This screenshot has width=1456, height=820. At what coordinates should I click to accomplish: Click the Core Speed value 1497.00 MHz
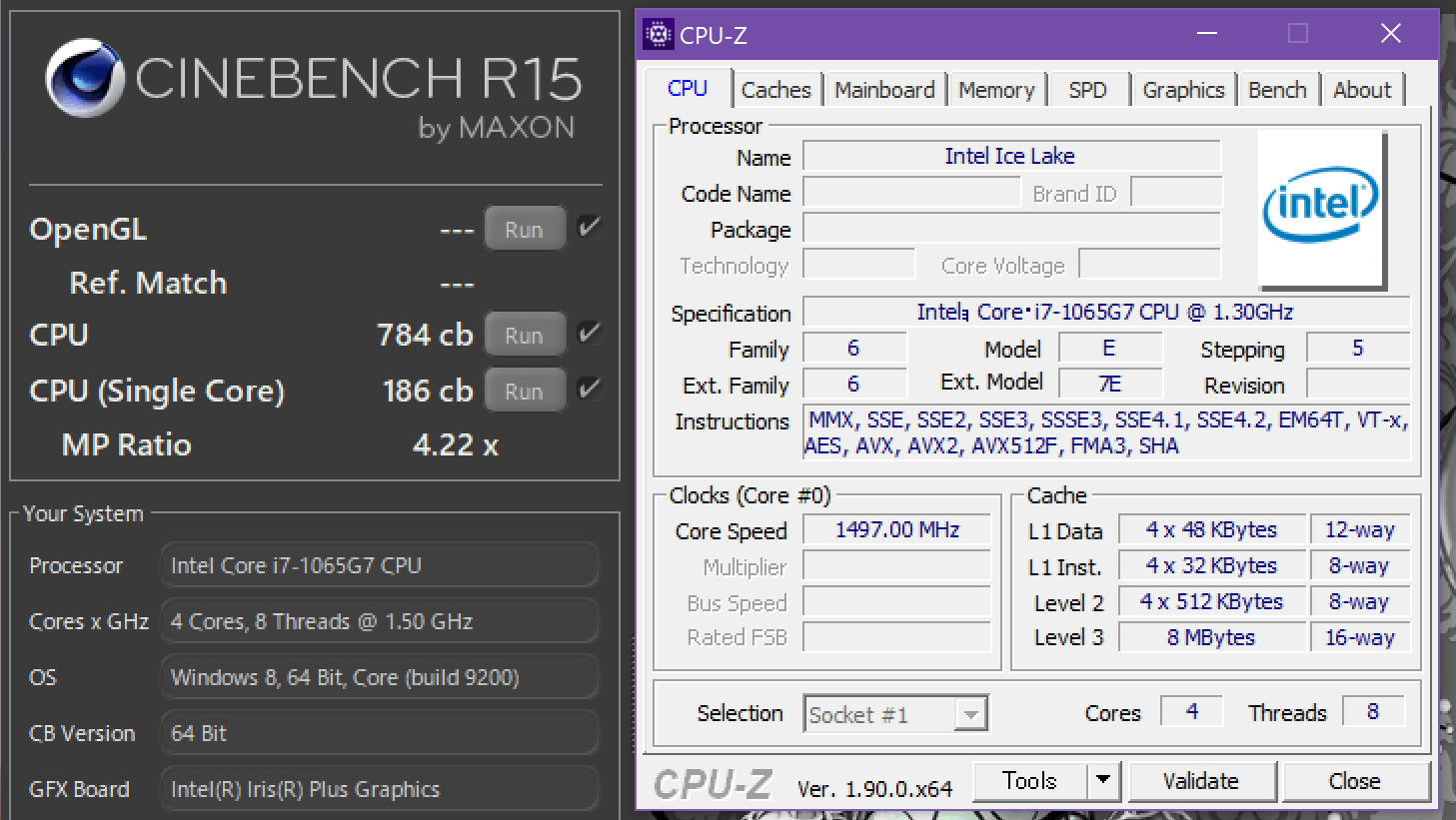[x=897, y=529]
